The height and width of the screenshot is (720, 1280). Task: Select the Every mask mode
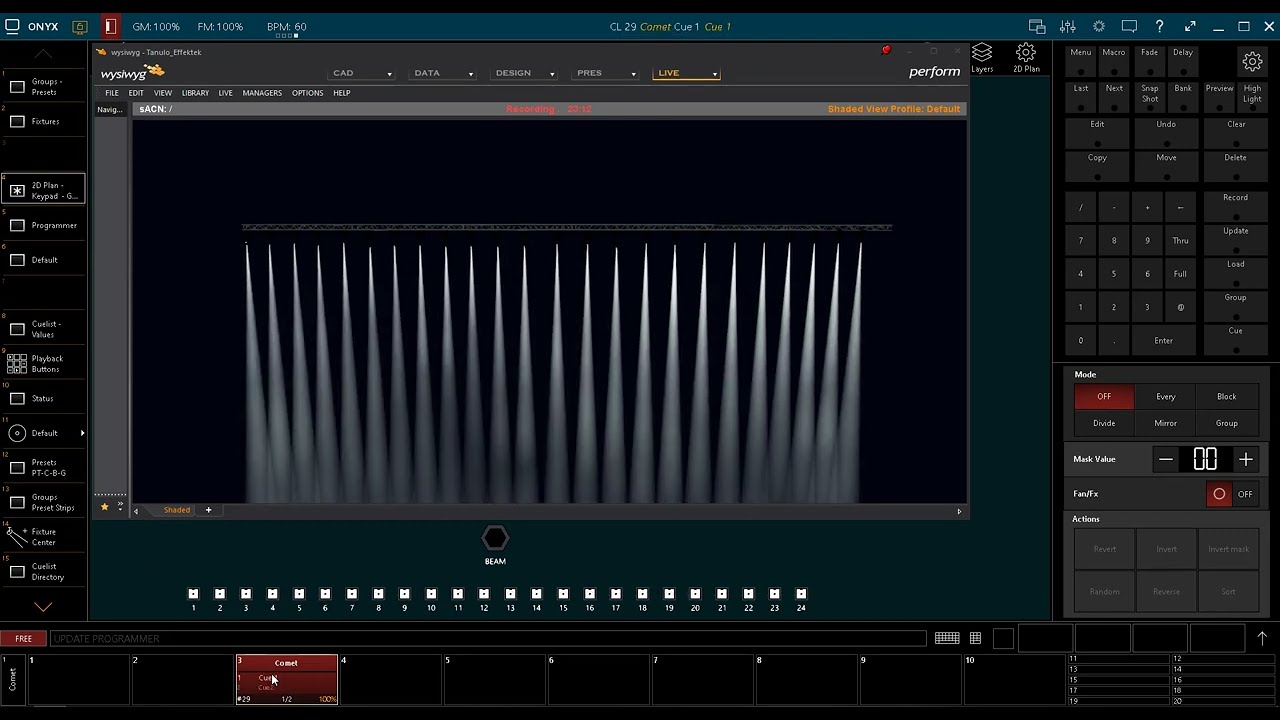pyautogui.click(x=1165, y=396)
